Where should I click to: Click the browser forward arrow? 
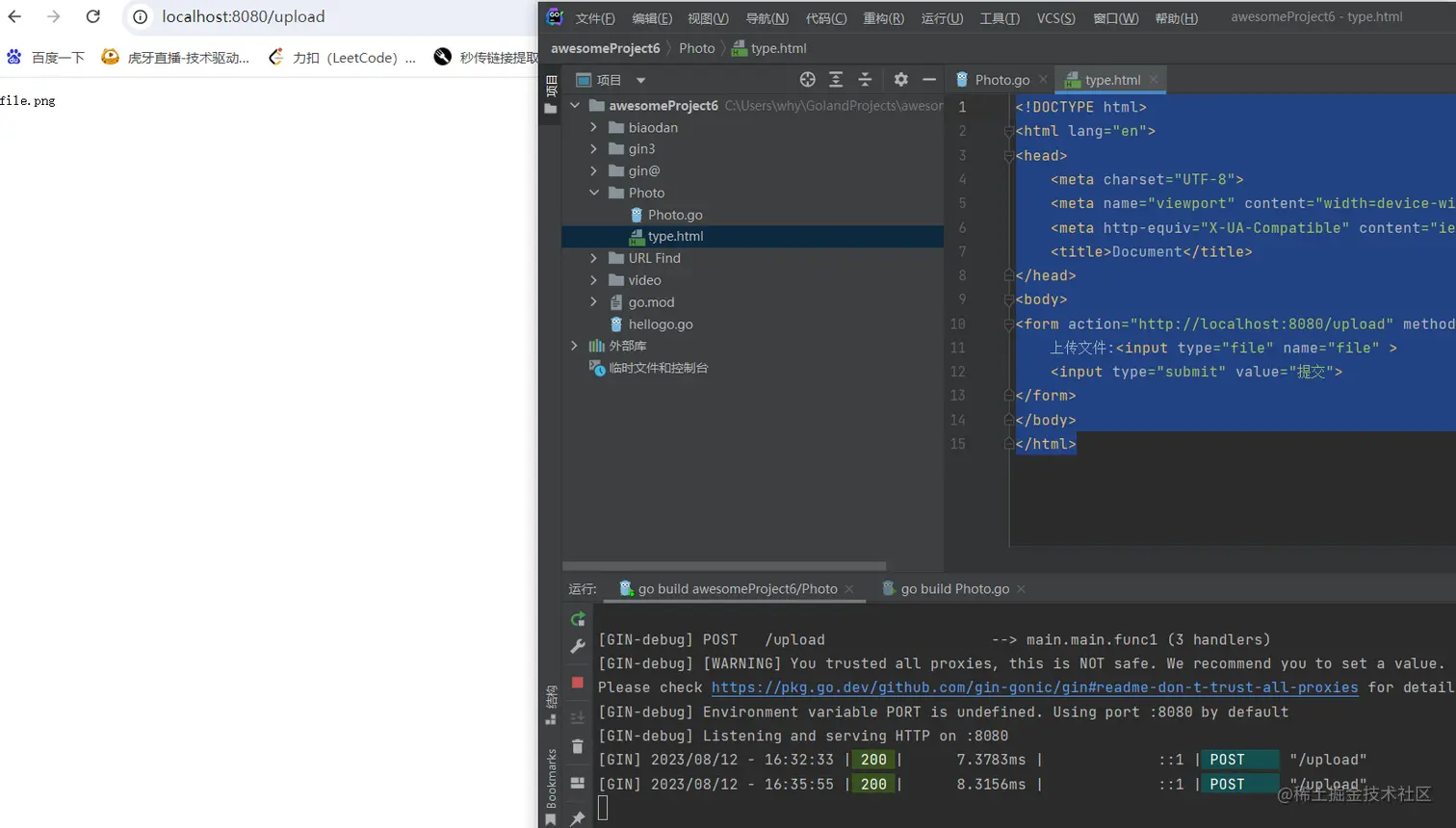coord(54,16)
